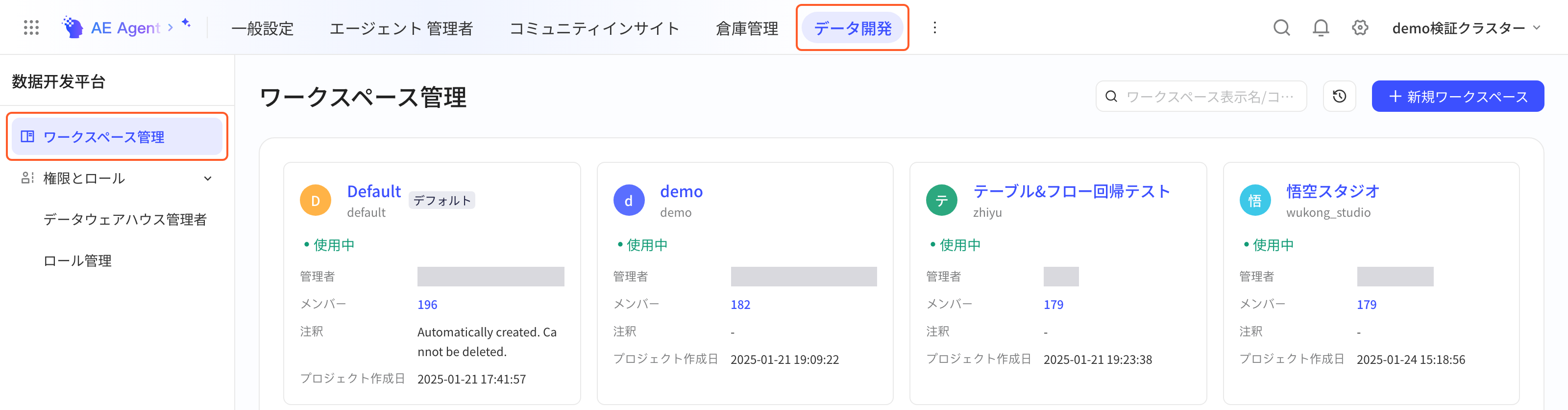Click the 権限とロール sidebar people icon
Viewport: 1568px width, 410px height.
[27, 178]
